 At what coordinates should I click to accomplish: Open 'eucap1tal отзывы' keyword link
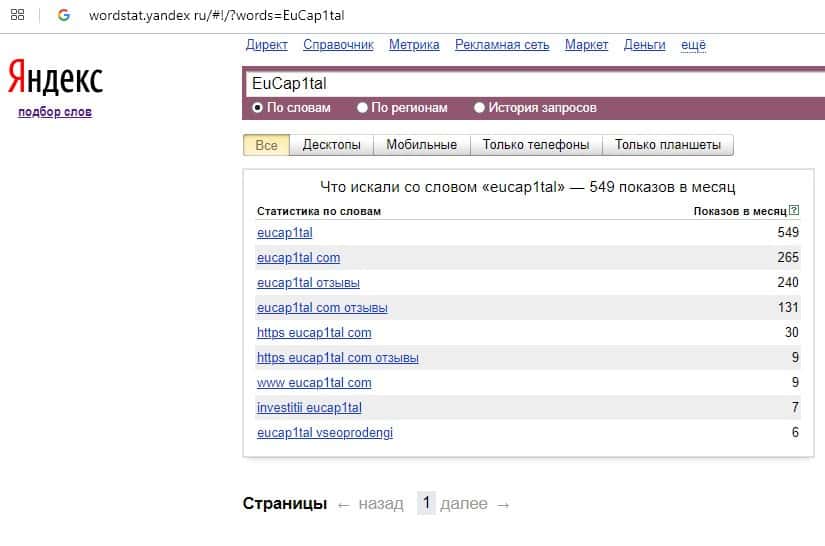pos(308,283)
